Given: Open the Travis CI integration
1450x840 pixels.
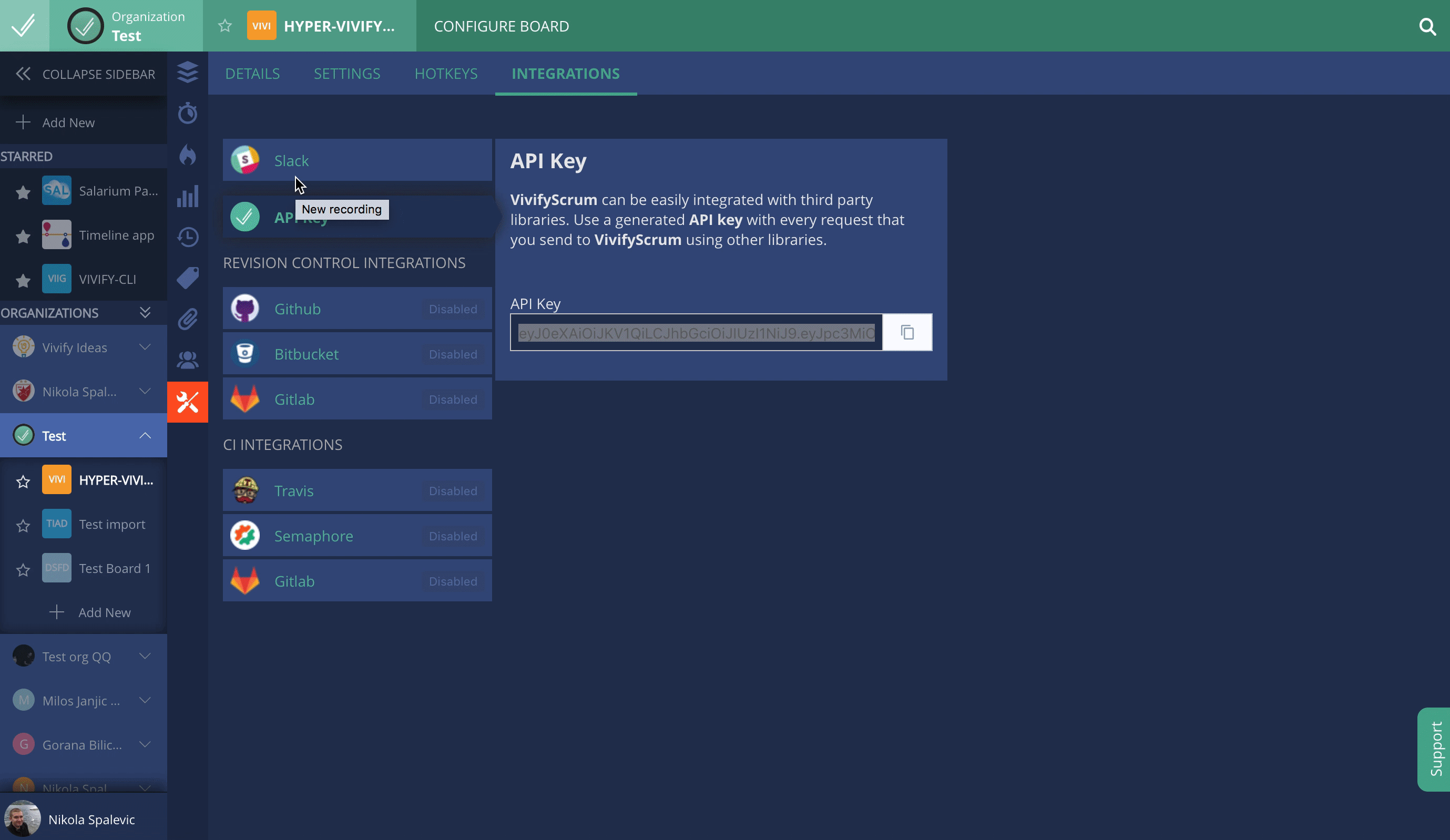Looking at the screenshot, I should [358, 490].
